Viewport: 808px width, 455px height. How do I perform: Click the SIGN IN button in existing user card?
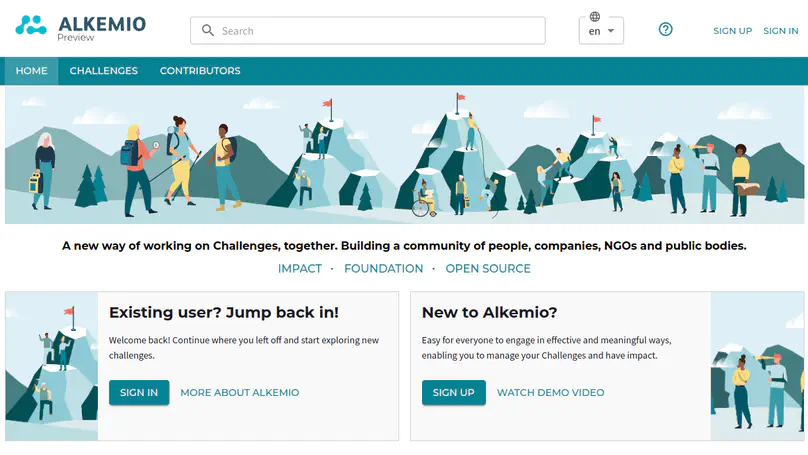click(x=139, y=393)
